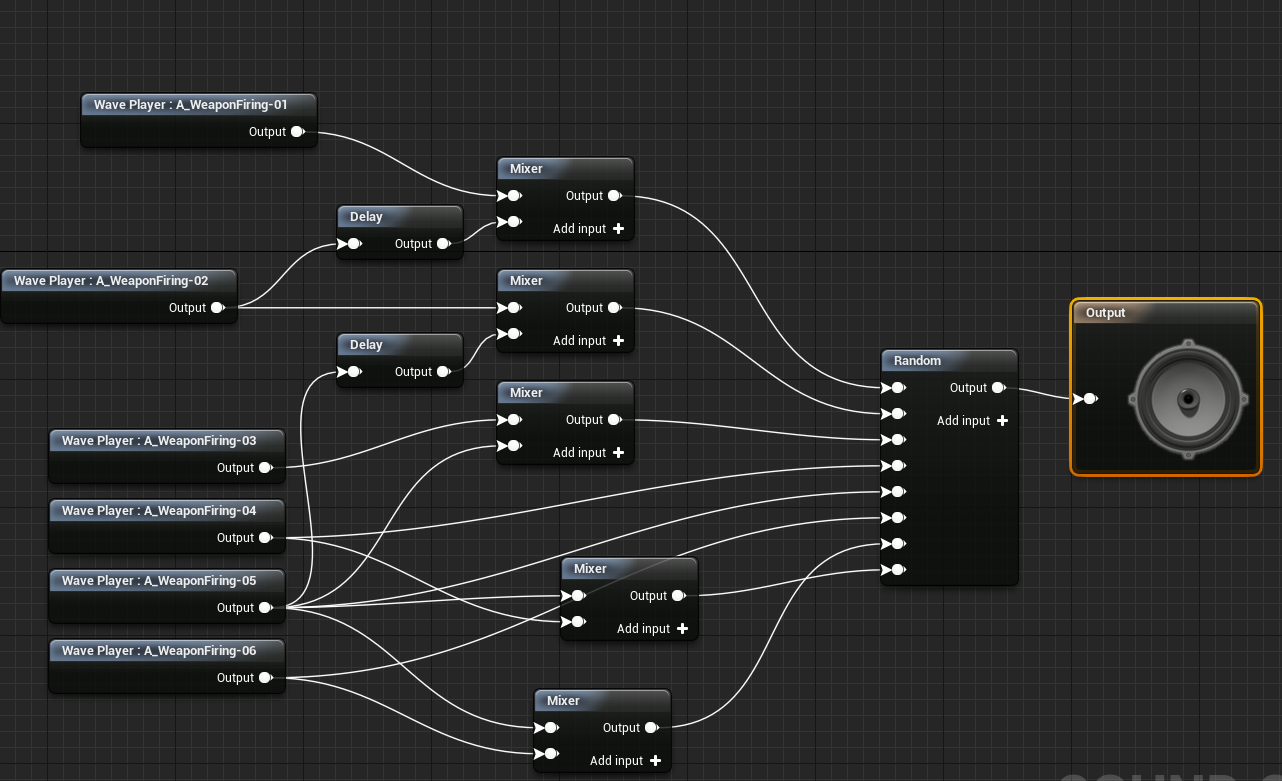Click the output pin of Wave Player A_WeaponFiring-03
The image size is (1282, 781).
click(x=265, y=468)
